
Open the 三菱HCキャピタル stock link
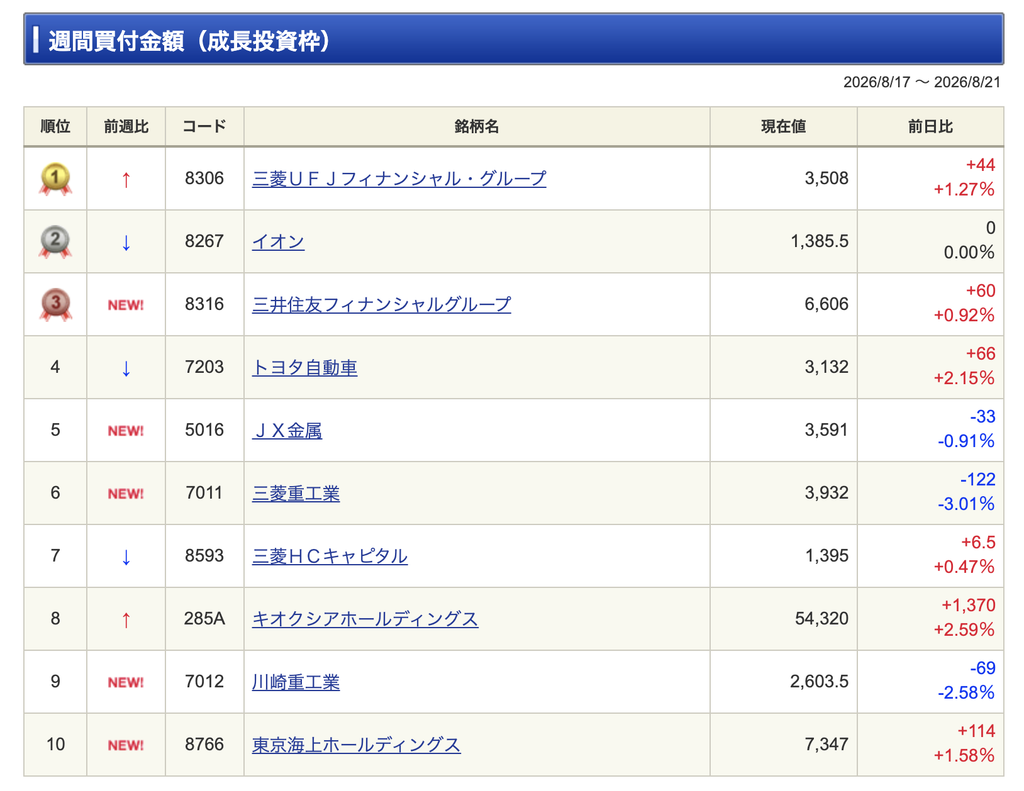click(330, 556)
